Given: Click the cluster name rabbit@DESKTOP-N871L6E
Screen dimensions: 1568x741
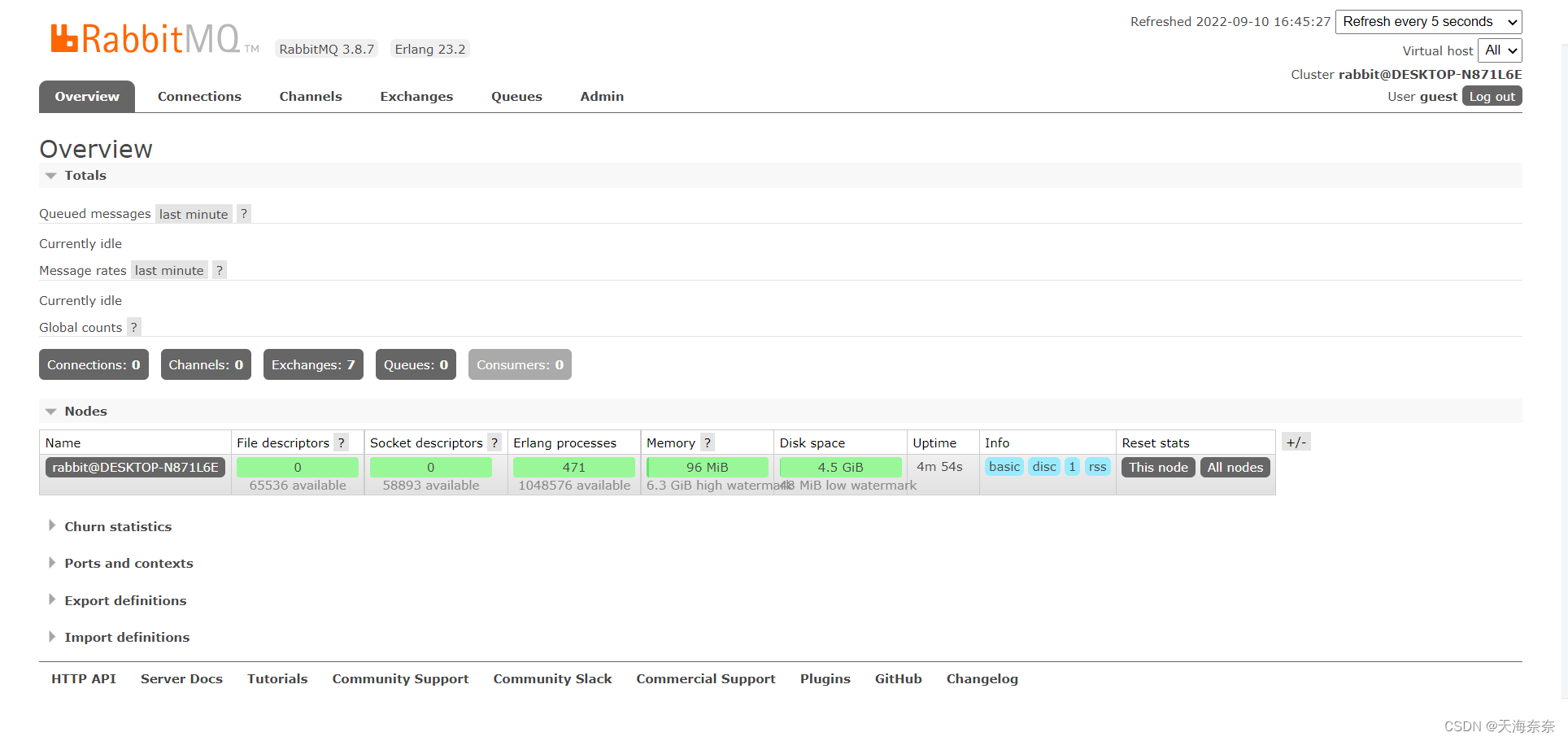Looking at the screenshot, I should [x=1431, y=74].
